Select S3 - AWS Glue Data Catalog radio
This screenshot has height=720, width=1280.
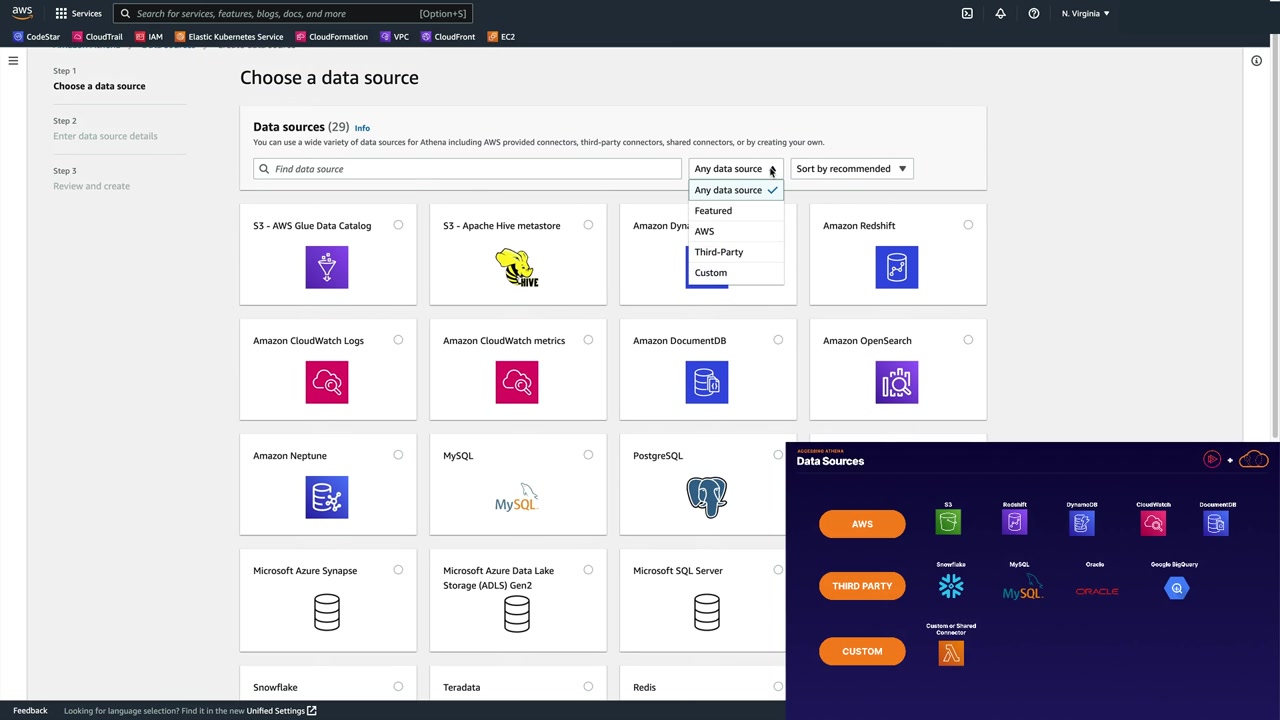tap(398, 225)
